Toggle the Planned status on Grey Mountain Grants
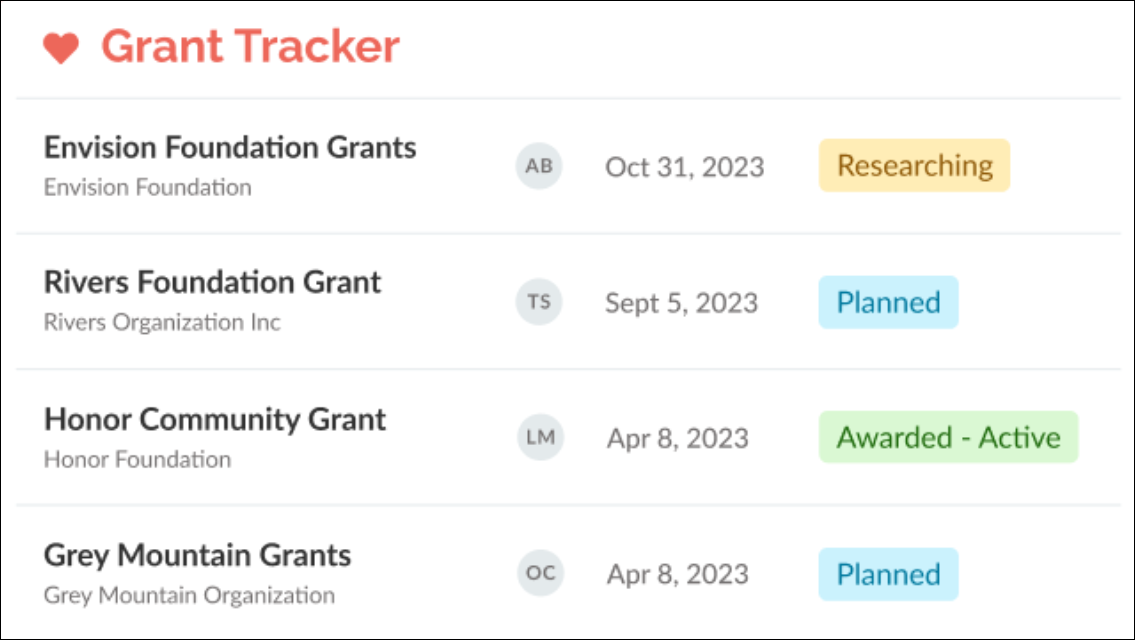The image size is (1135, 640). coord(888,574)
